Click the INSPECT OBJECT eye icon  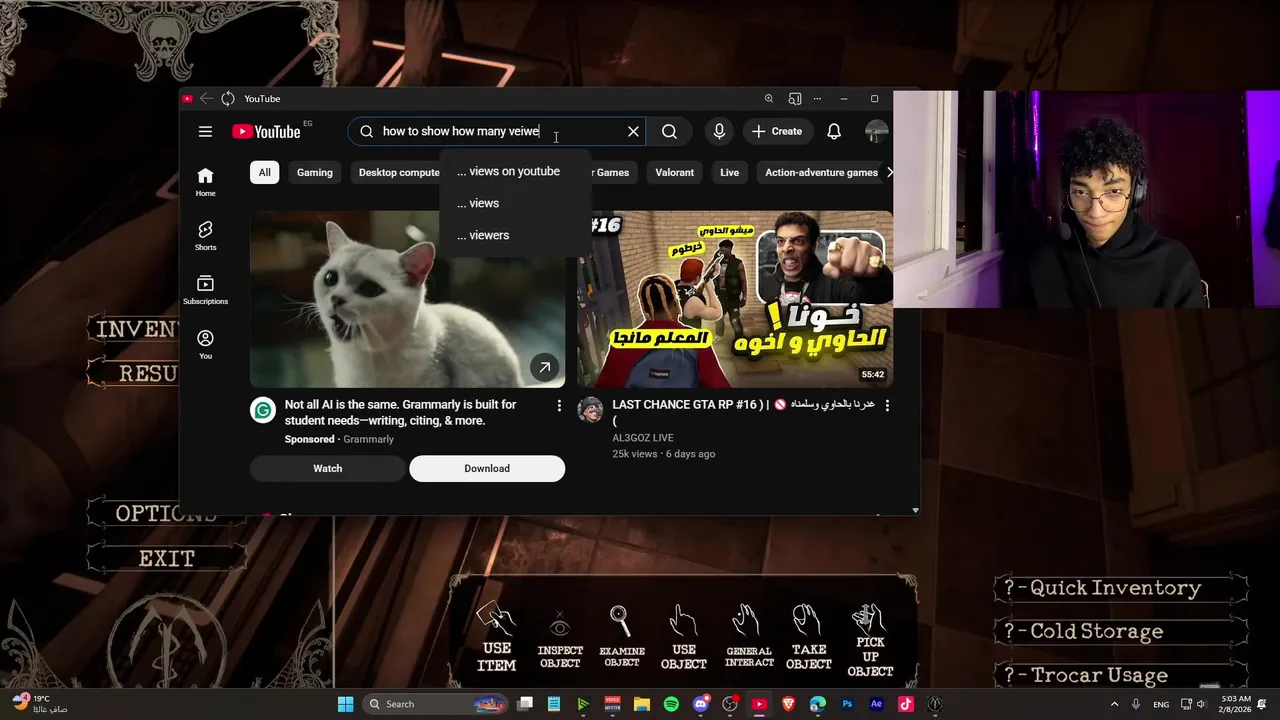(x=560, y=627)
